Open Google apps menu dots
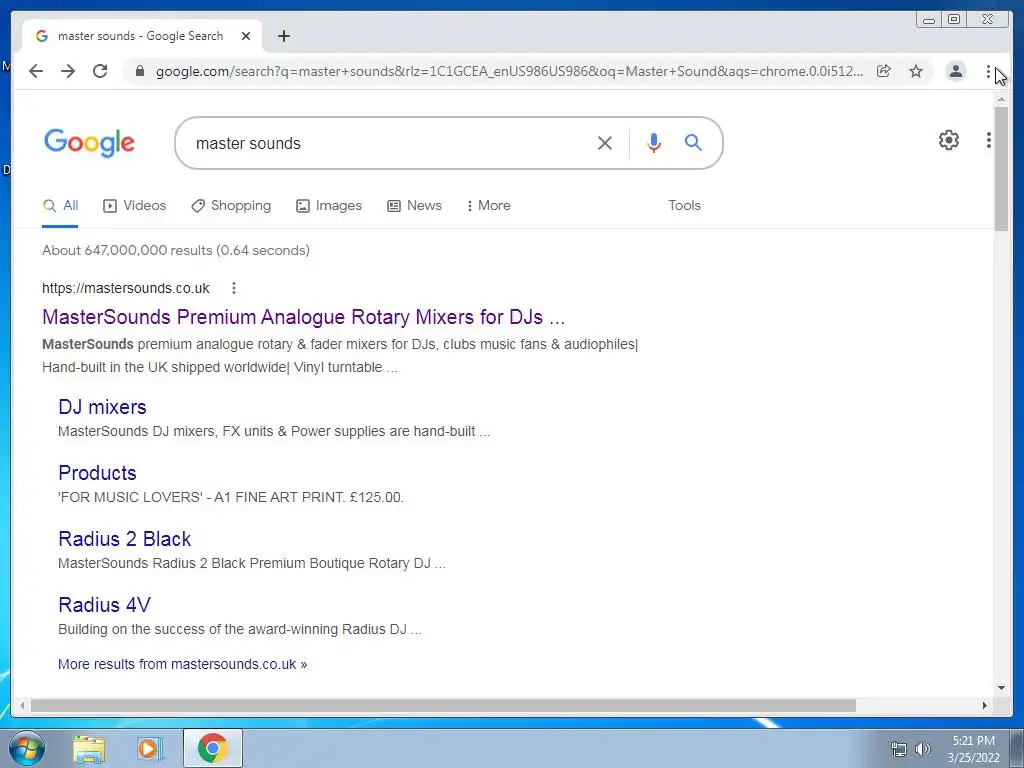The height and width of the screenshot is (768, 1024). pyautogui.click(x=989, y=140)
